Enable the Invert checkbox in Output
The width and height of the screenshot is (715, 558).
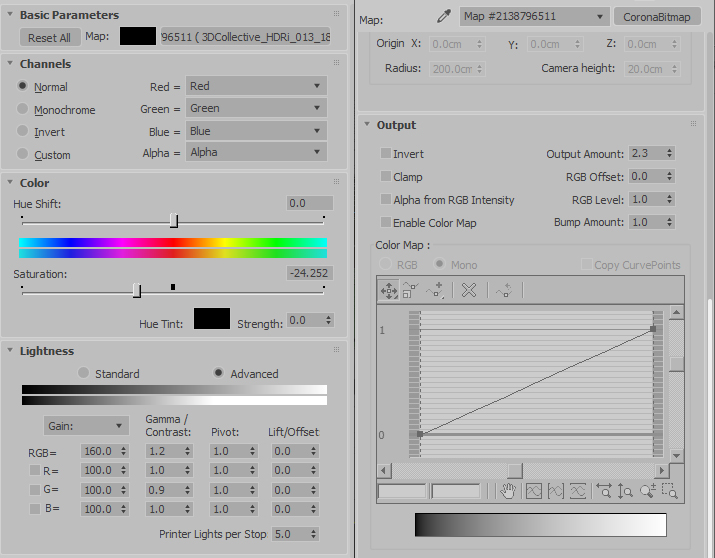pyautogui.click(x=386, y=153)
